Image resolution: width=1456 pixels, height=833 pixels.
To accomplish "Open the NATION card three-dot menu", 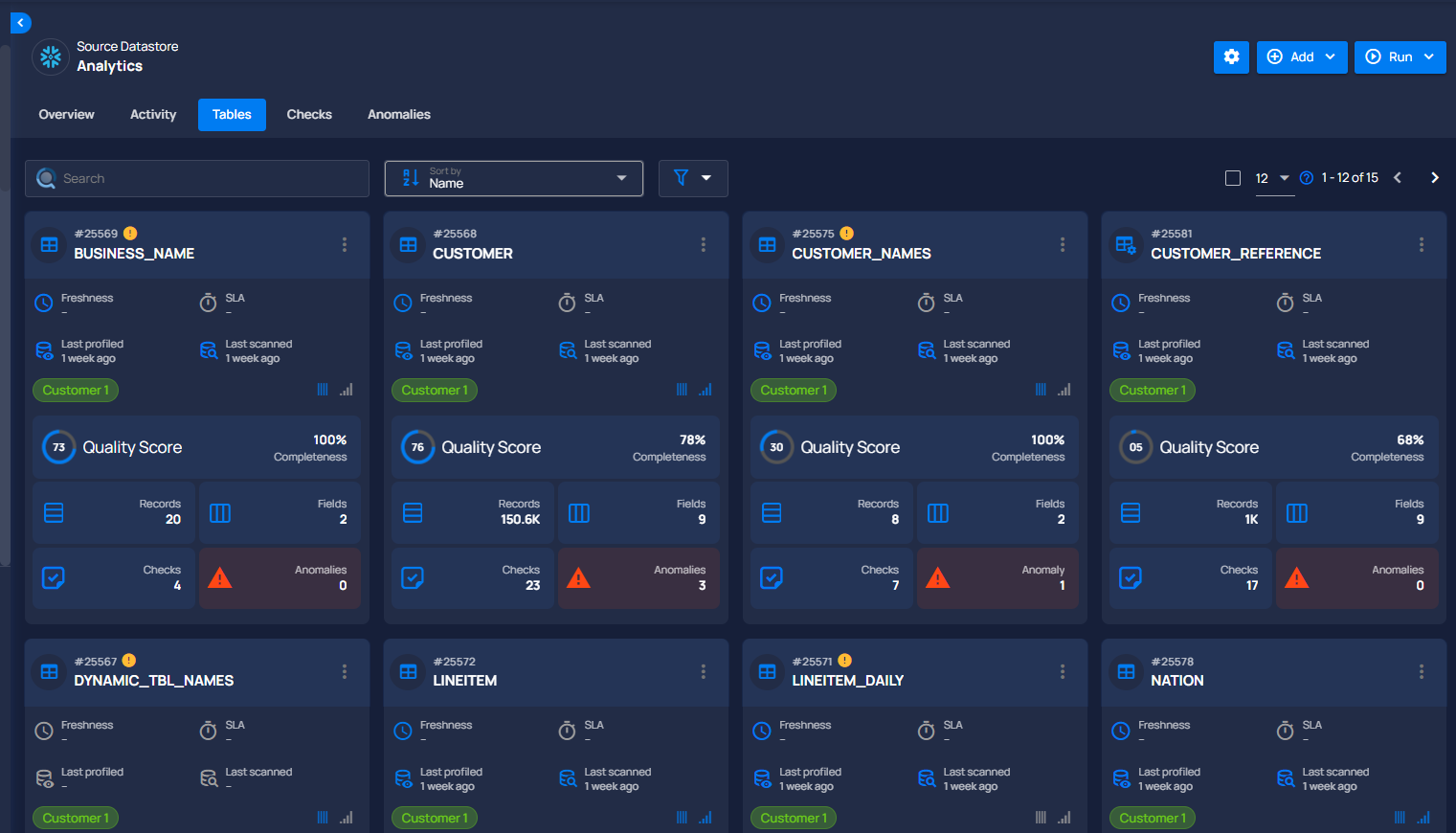I will [1422, 671].
